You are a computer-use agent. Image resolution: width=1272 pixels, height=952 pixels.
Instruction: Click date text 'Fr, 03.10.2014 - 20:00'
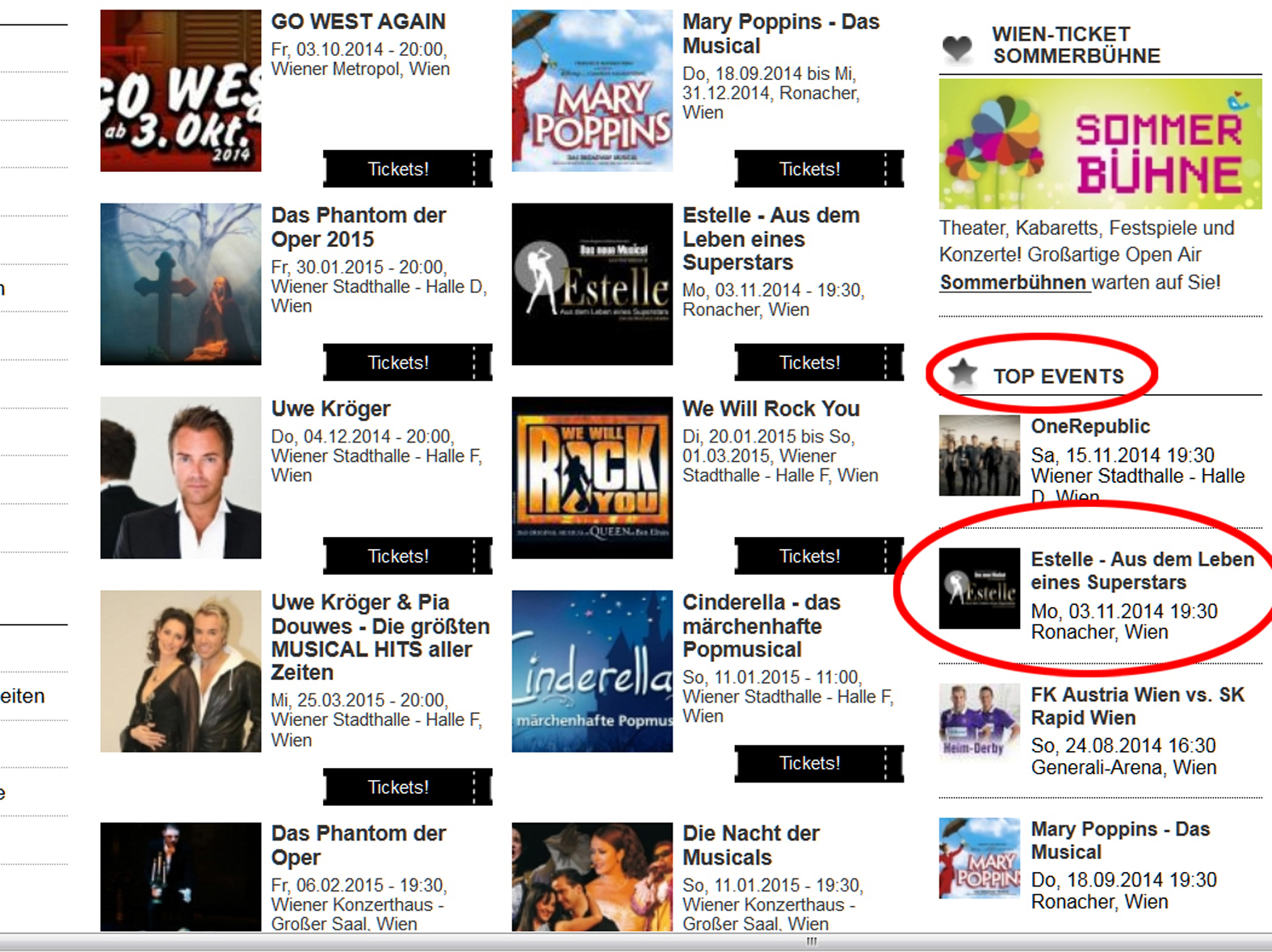tap(359, 49)
